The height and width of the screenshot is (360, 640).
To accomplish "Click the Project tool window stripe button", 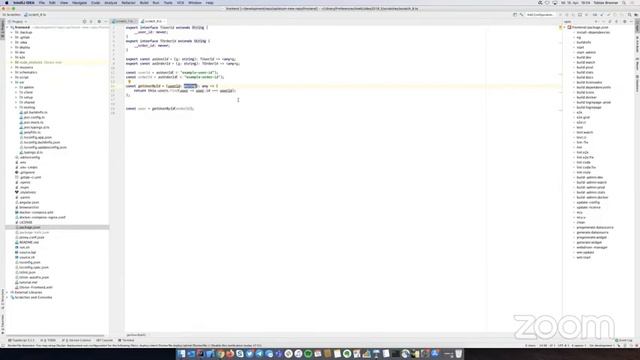I will (2, 29).
